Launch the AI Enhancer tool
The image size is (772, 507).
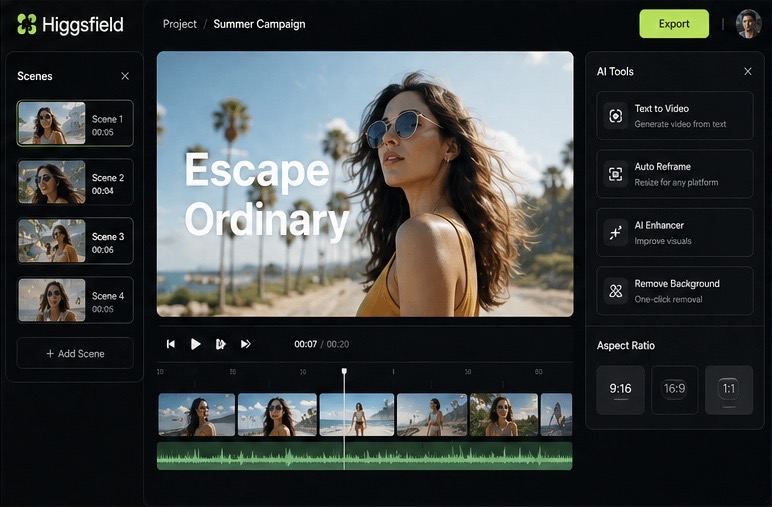pyautogui.click(x=674, y=233)
